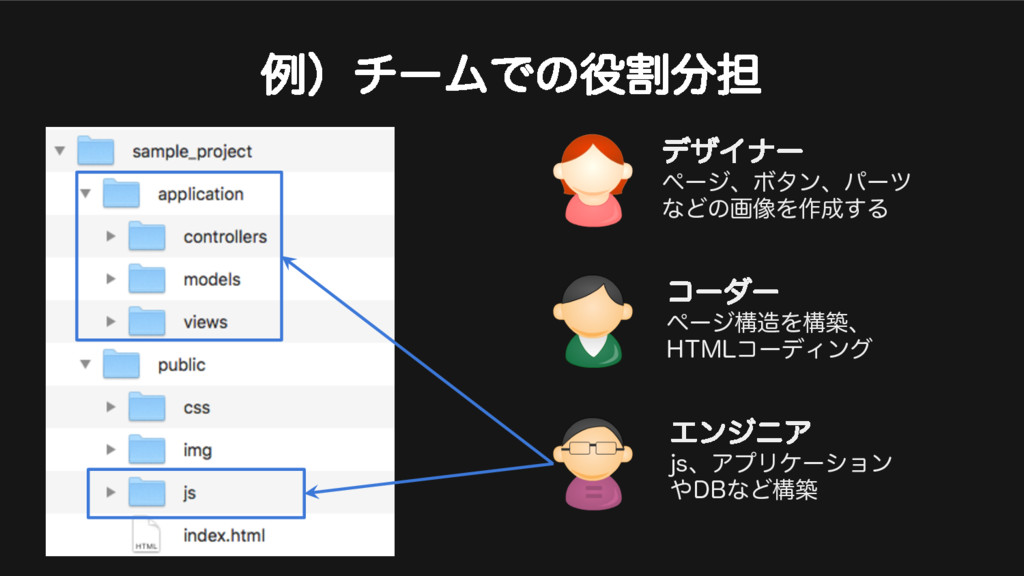Click the text などの画像を作成する
Screen dimensions: 1024x576
tap(775, 208)
